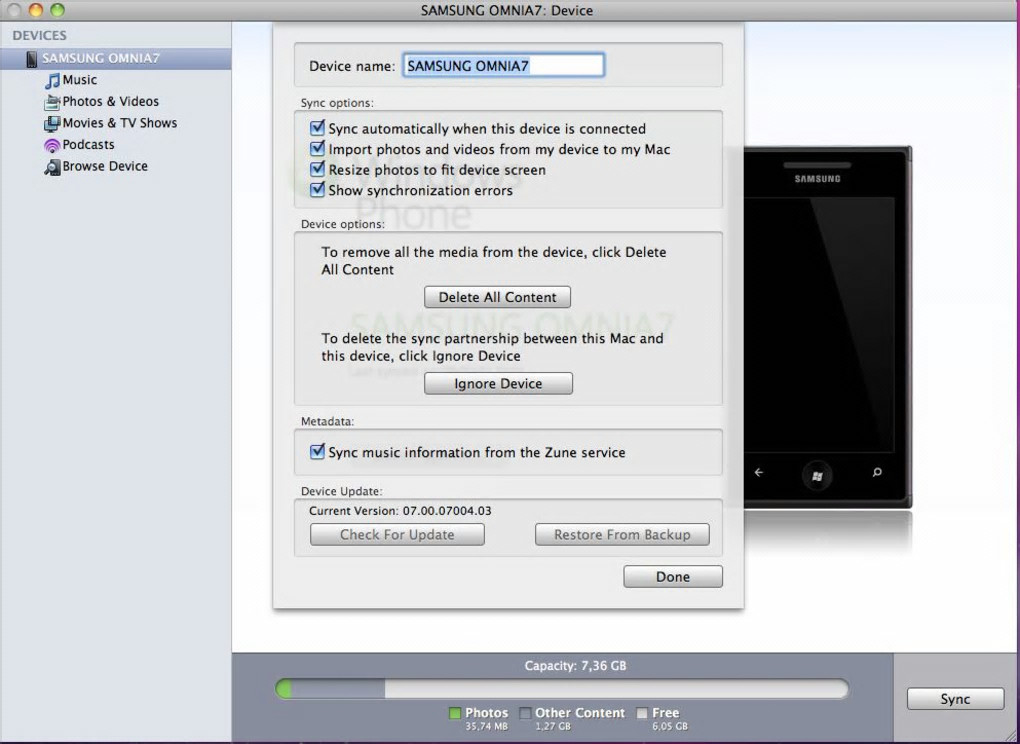Click the Ignore Device button
1020x744 pixels.
(498, 384)
